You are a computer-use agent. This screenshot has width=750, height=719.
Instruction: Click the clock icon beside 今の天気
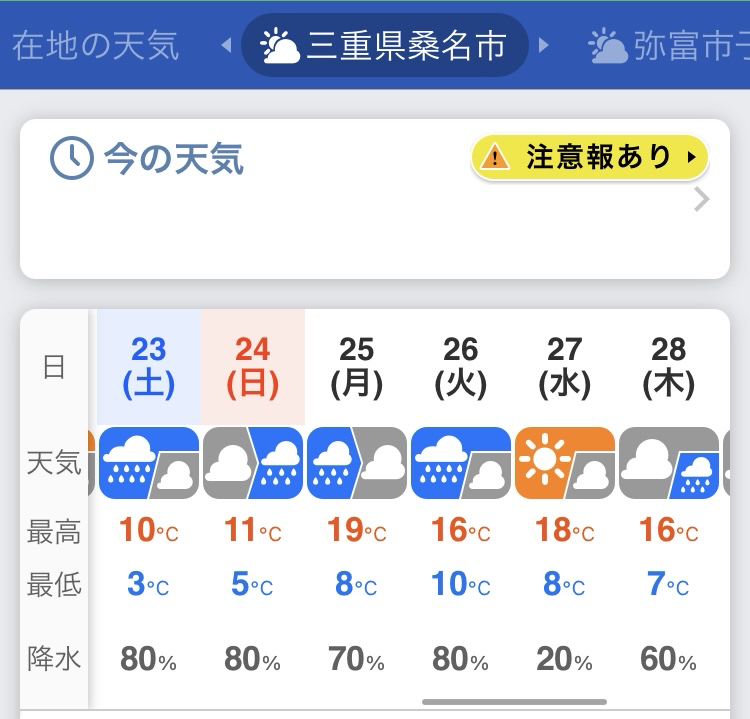tap(72, 158)
